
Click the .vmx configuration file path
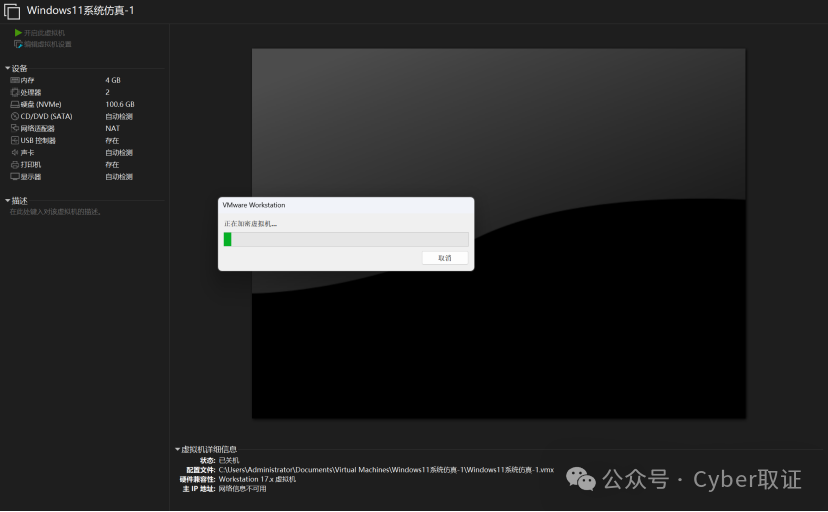386,470
